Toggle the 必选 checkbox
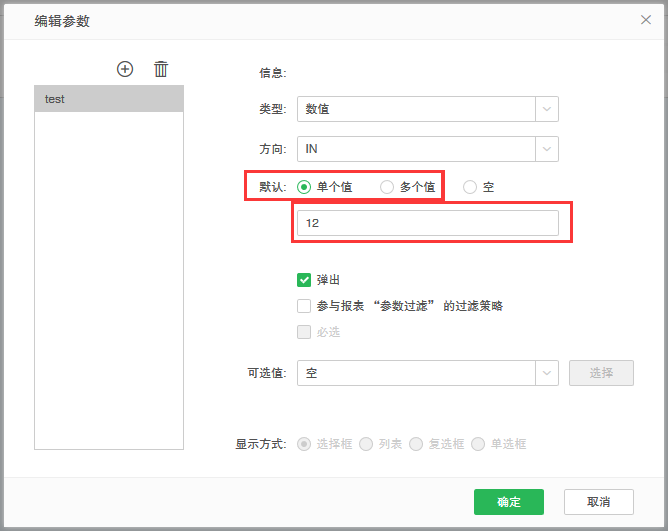Image resolution: width=668 pixels, height=531 pixels. [x=304, y=332]
